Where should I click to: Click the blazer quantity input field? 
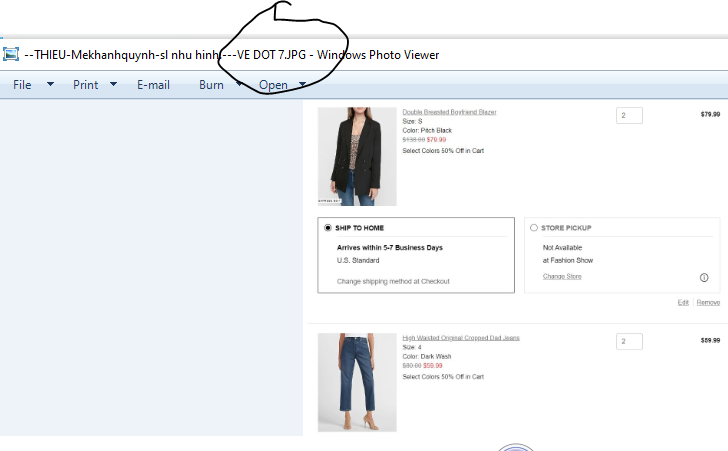point(629,115)
